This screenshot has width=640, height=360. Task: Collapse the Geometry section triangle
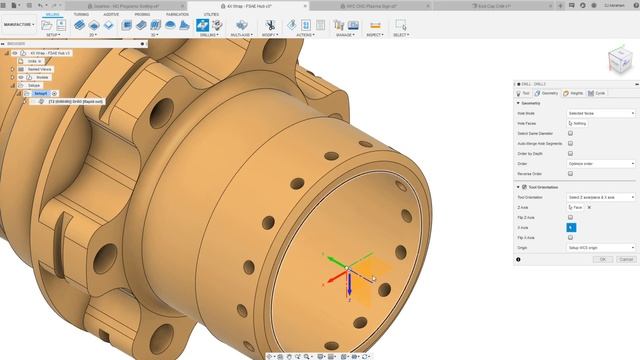coord(518,103)
